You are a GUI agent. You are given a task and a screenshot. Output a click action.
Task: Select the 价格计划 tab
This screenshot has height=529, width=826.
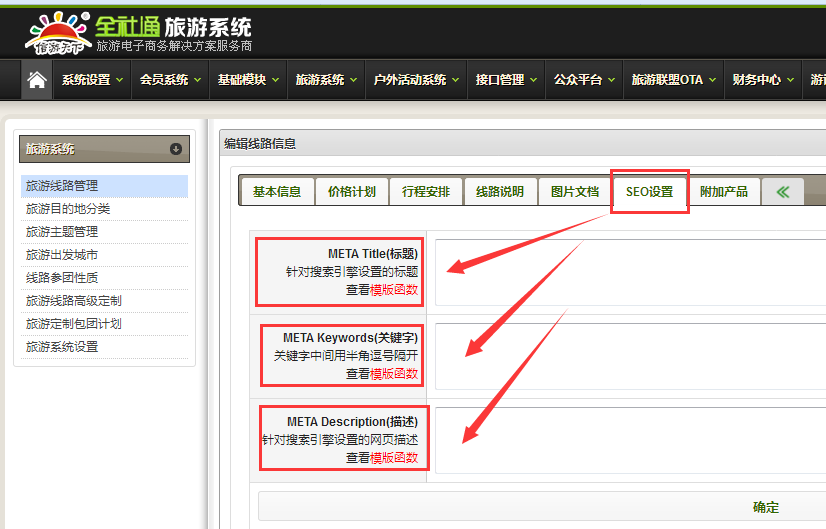[x=352, y=192]
